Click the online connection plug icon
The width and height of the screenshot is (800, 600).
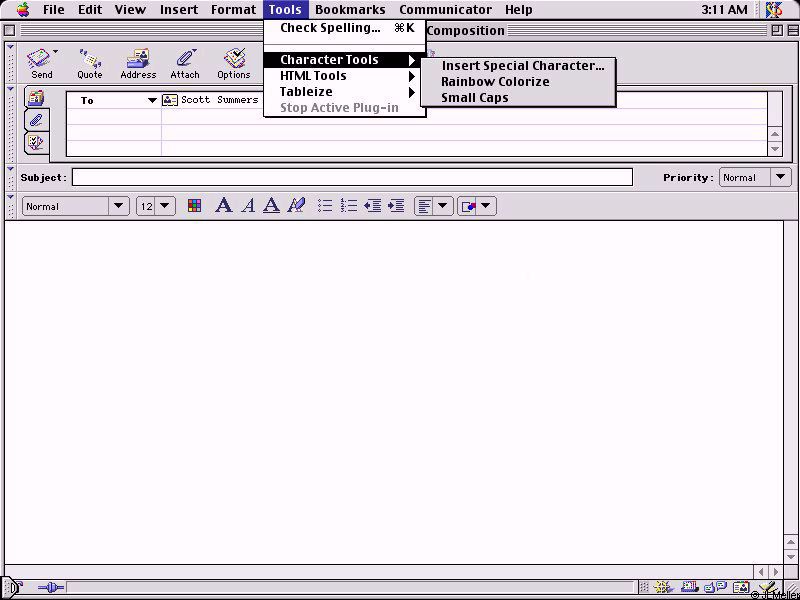(51, 589)
